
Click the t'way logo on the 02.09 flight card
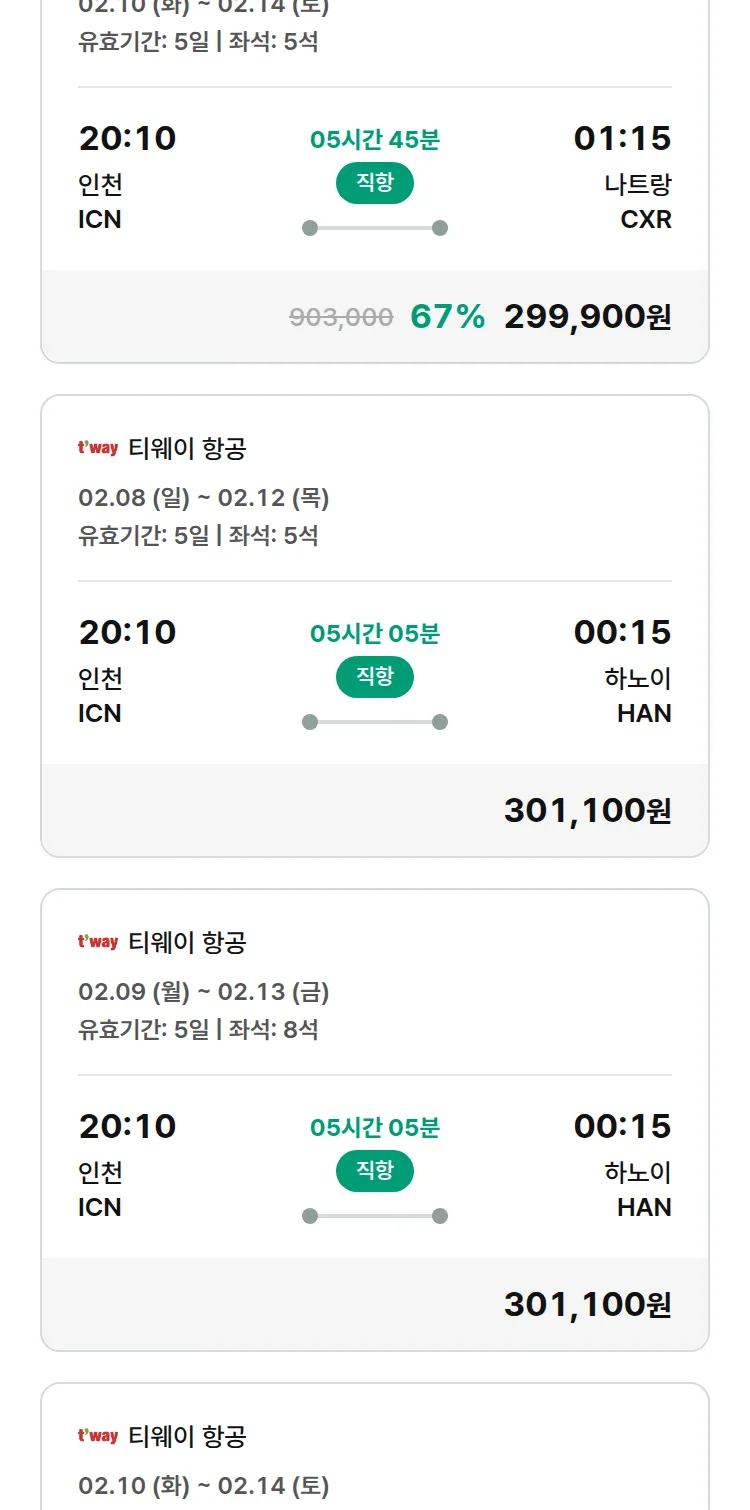(98, 942)
